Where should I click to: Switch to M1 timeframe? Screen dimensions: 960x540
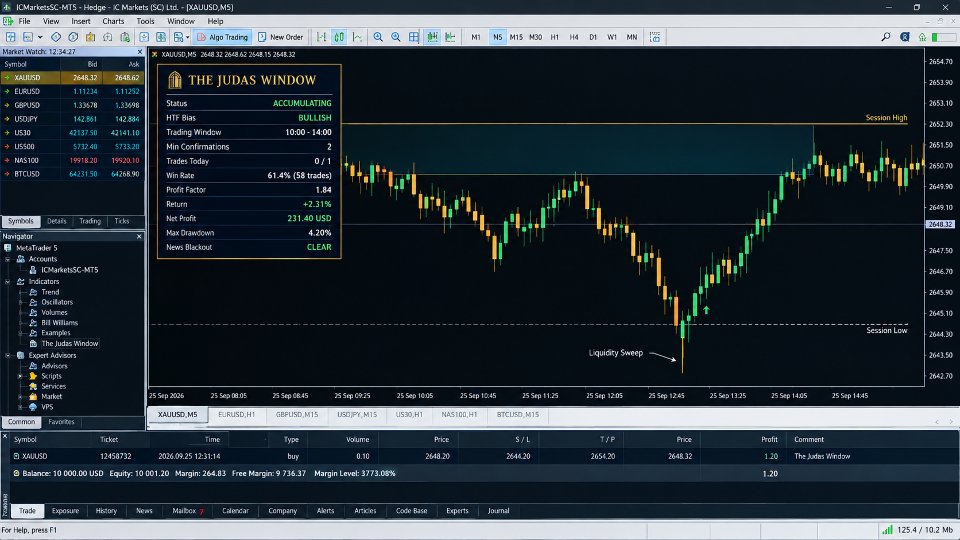[x=476, y=37]
